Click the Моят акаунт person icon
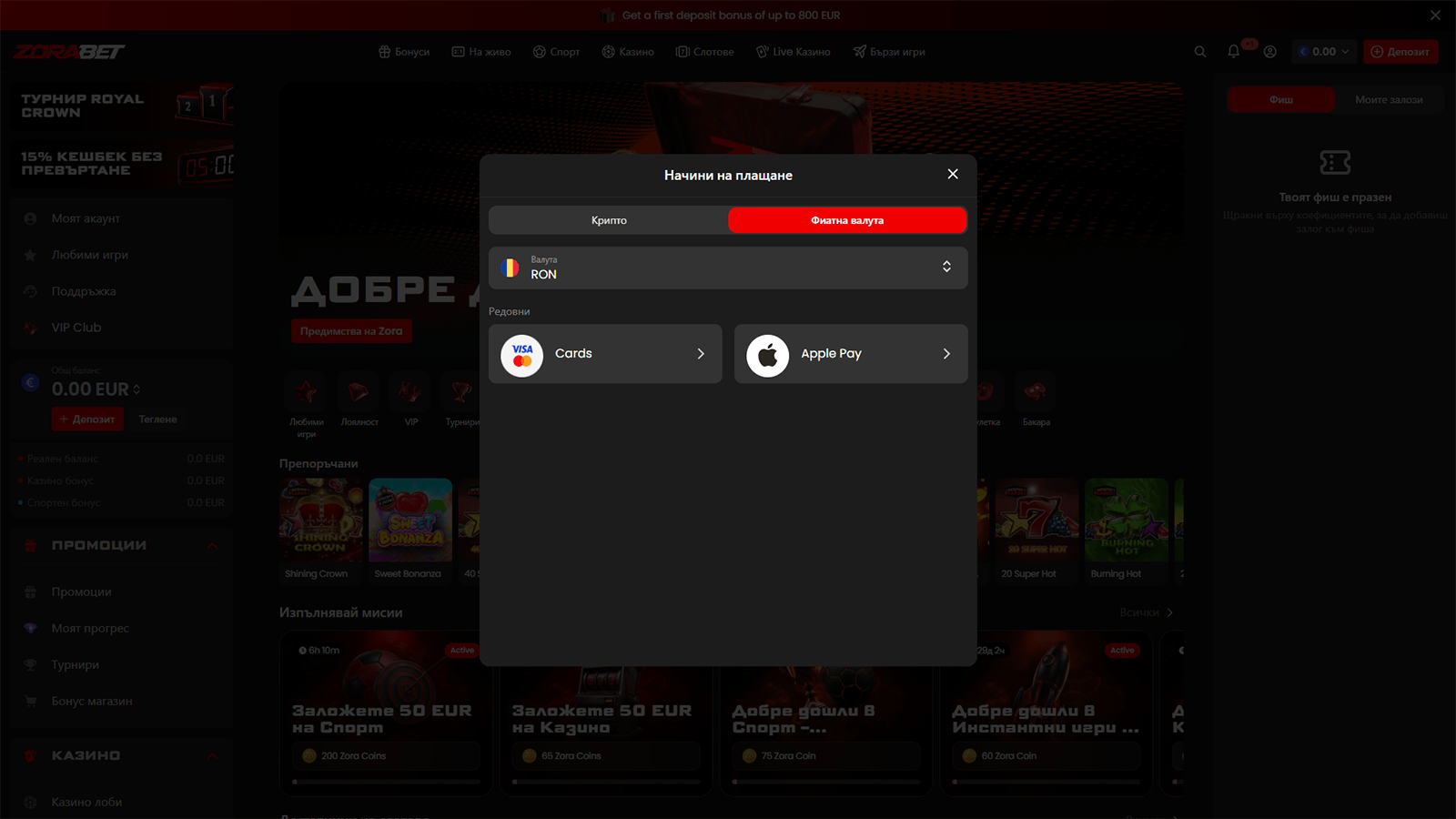Image resolution: width=1456 pixels, height=819 pixels. 30,218
